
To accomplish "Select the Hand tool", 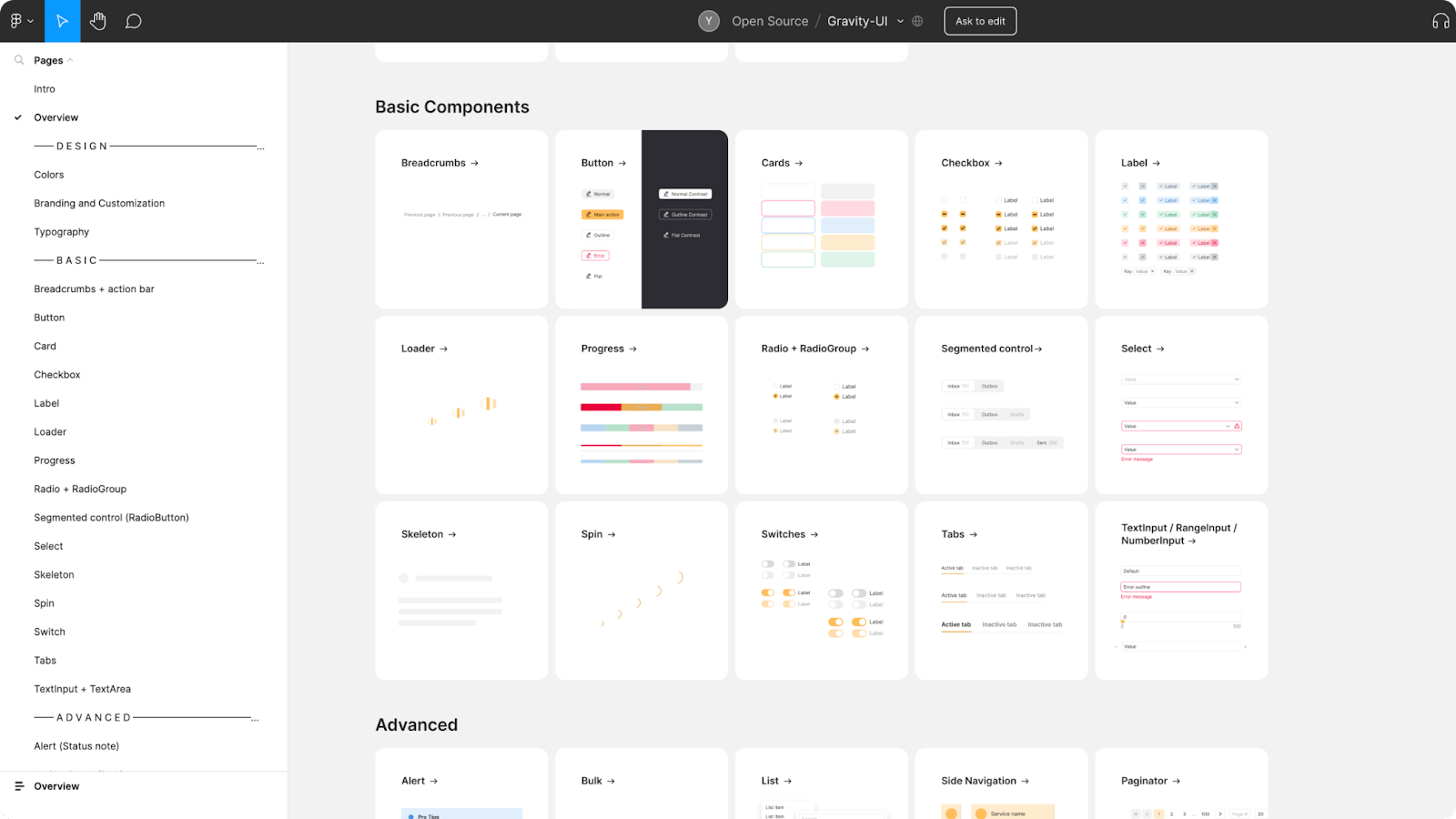I will (98, 21).
